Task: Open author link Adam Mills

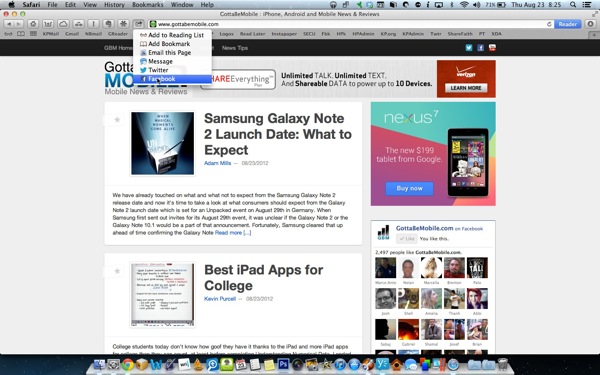Action: tap(217, 163)
